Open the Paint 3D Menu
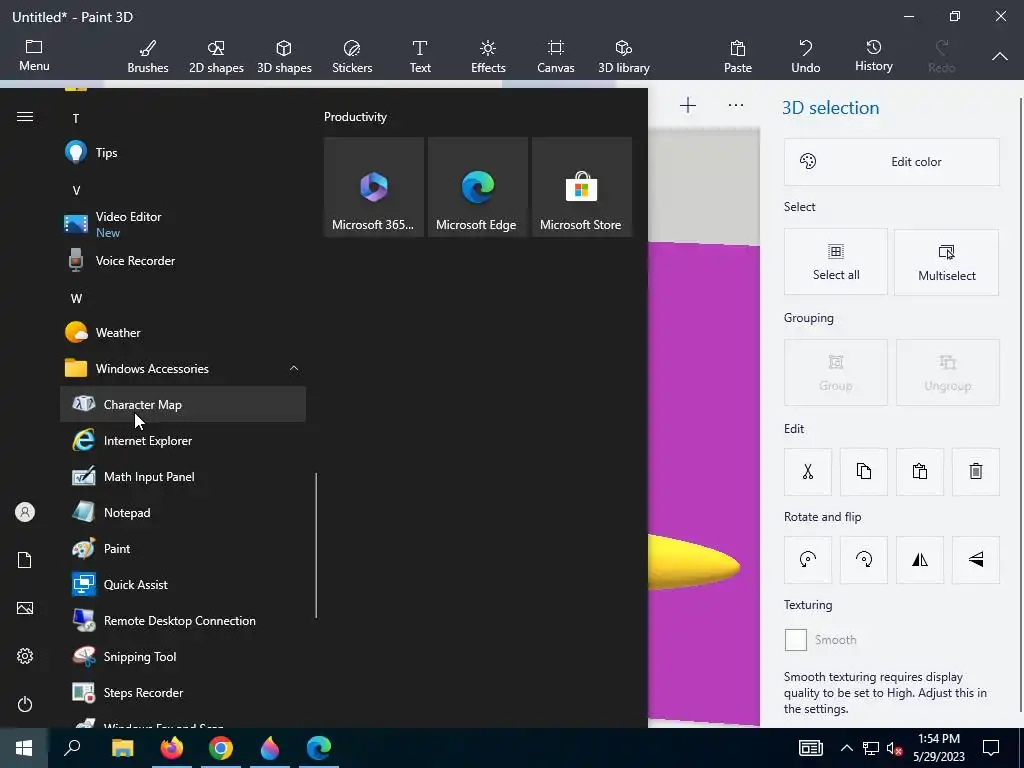This screenshot has width=1024, height=768. pyautogui.click(x=34, y=56)
